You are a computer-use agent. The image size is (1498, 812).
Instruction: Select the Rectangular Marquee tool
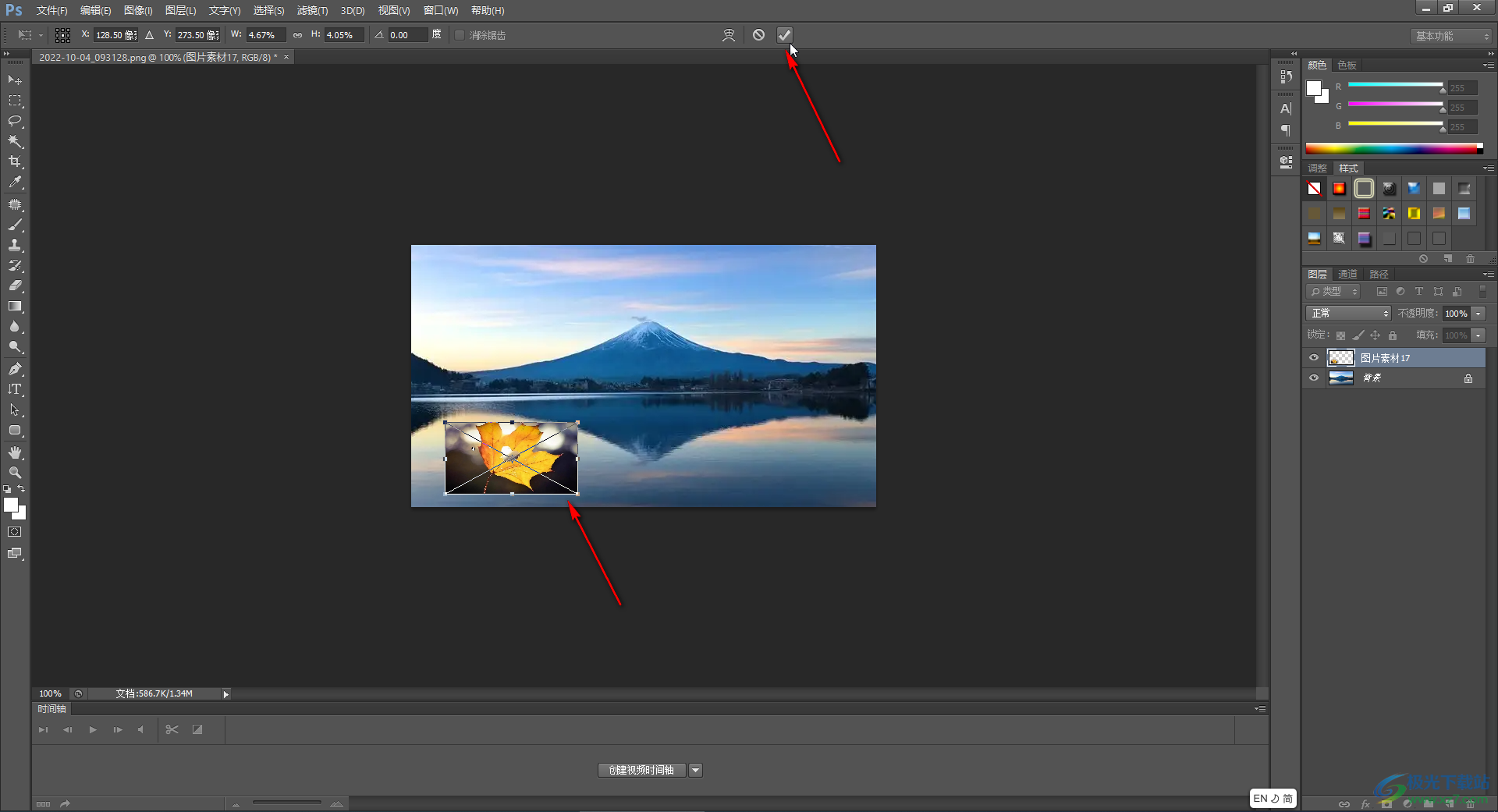coord(15,101)
